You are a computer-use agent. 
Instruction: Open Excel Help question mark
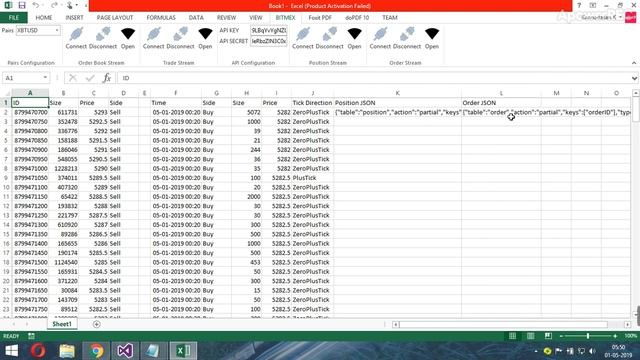(579, 5)
